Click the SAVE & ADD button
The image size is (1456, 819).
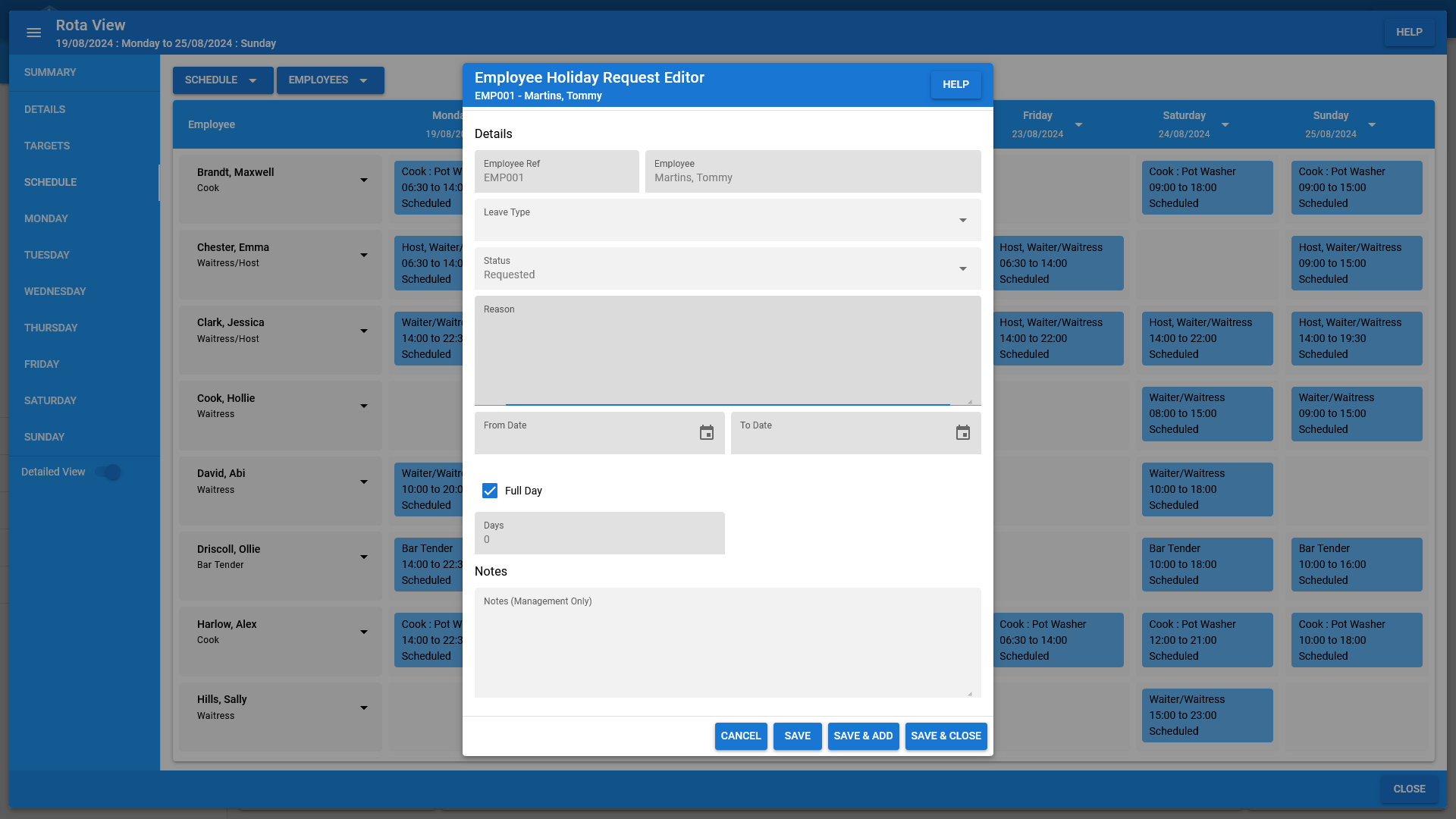[x=863, y=736]
